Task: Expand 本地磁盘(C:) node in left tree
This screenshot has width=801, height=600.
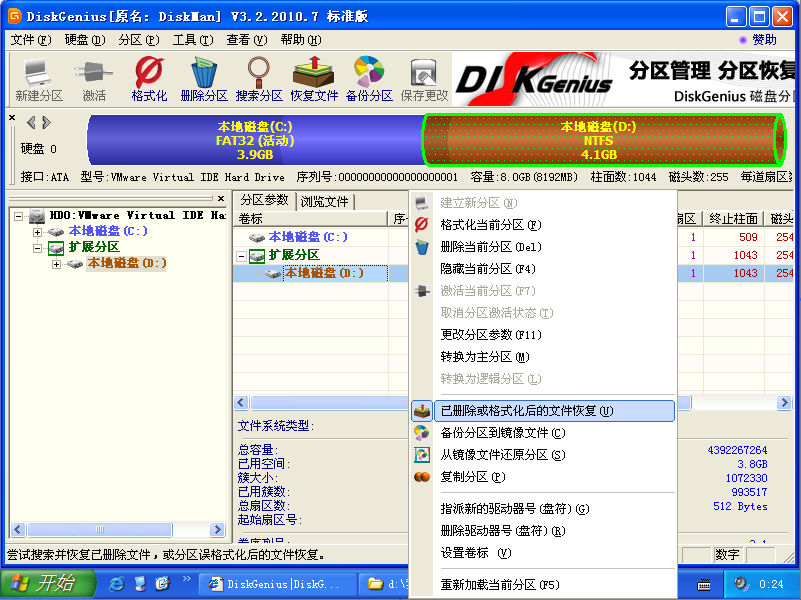Action: coord(38,232)
